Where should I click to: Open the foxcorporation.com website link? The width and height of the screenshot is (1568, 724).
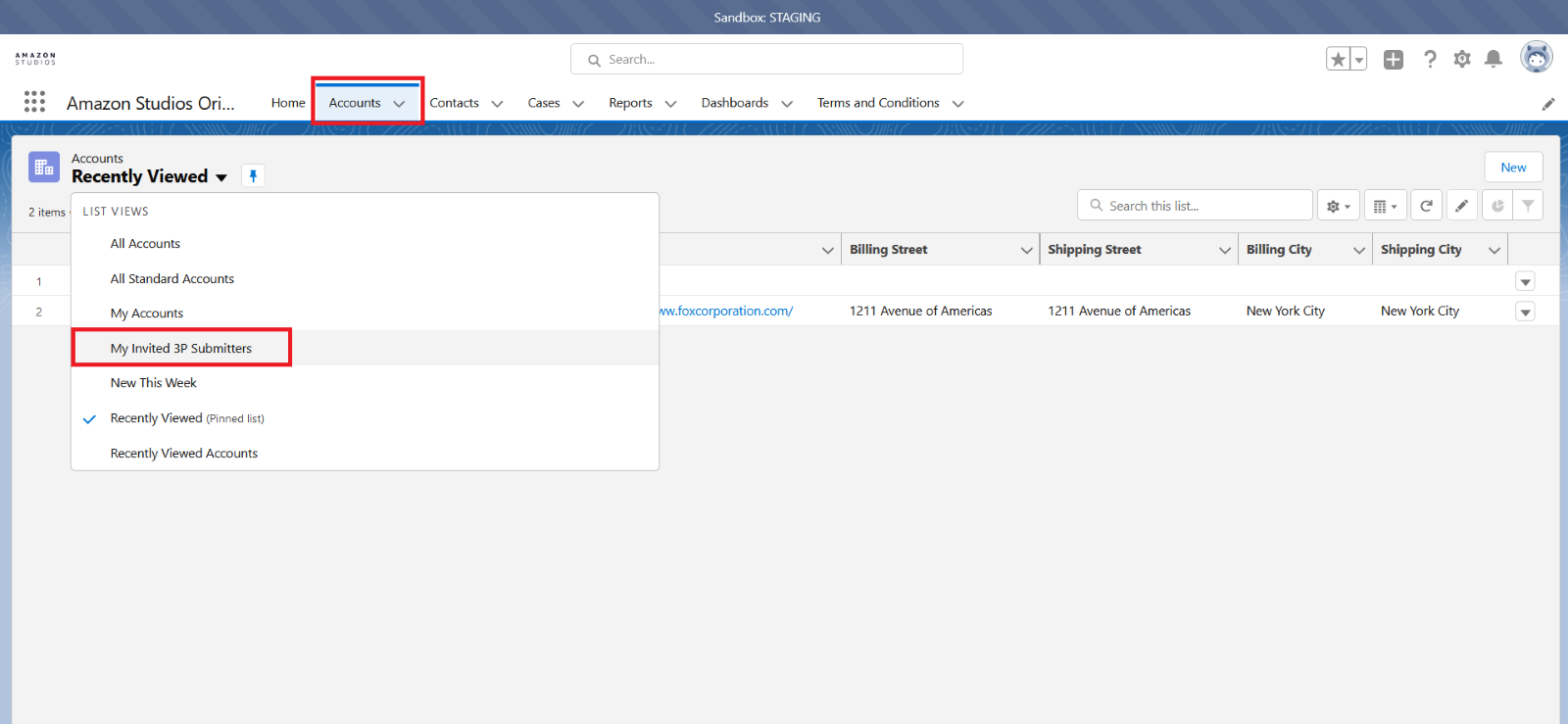726,312
